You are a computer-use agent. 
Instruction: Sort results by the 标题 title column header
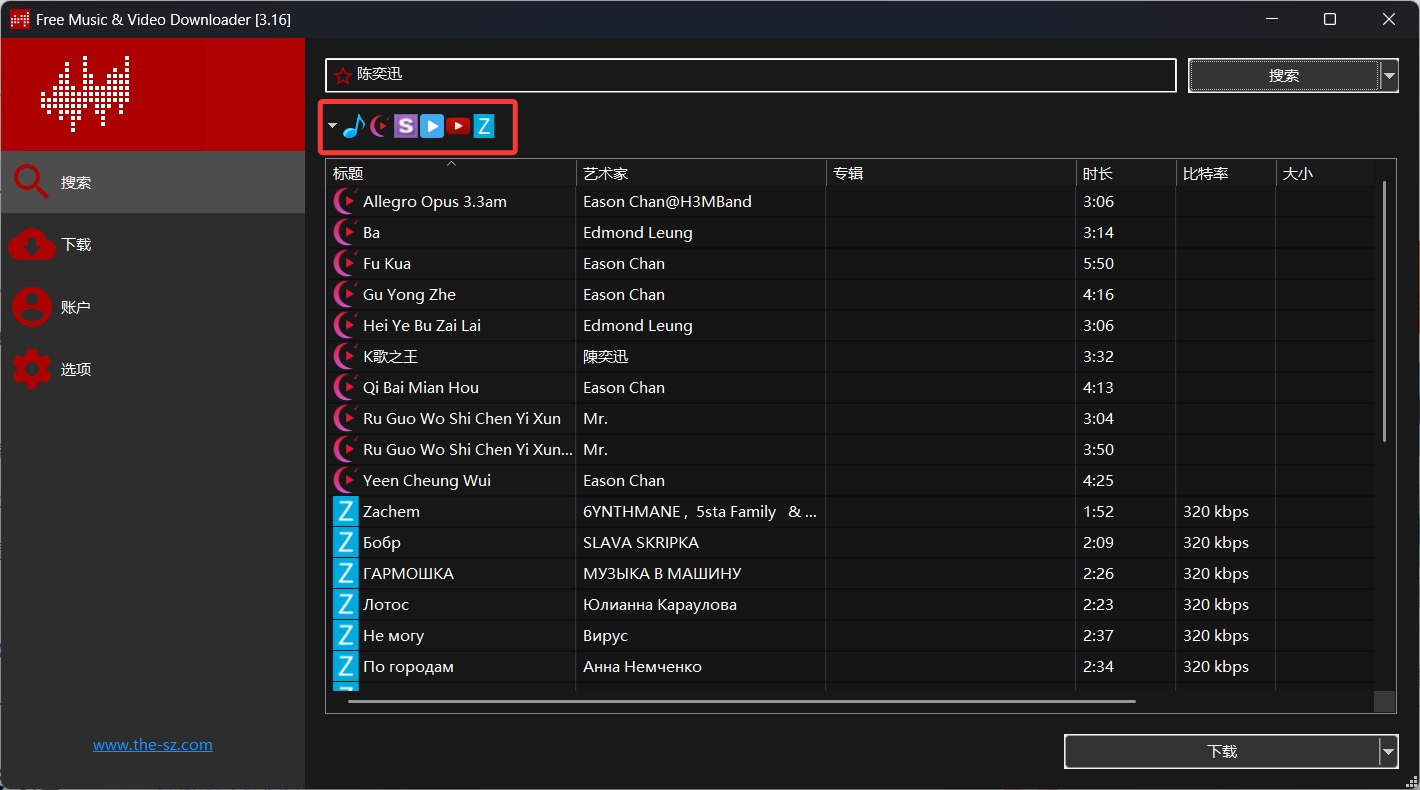[x=451, y=173]
